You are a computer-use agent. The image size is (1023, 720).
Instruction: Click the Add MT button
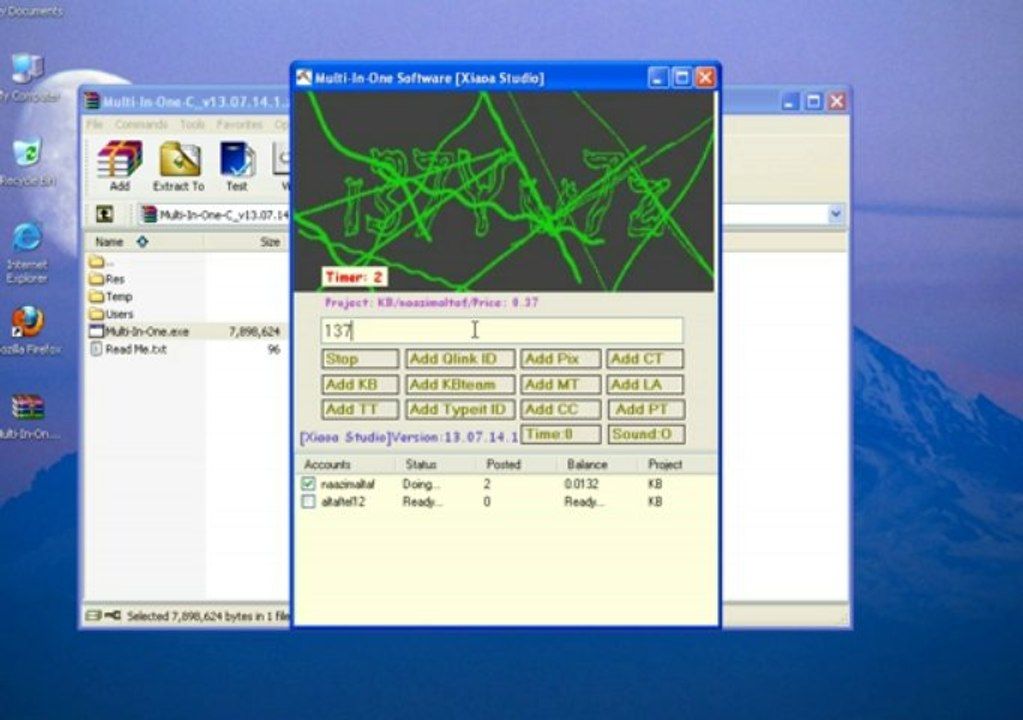560,384
